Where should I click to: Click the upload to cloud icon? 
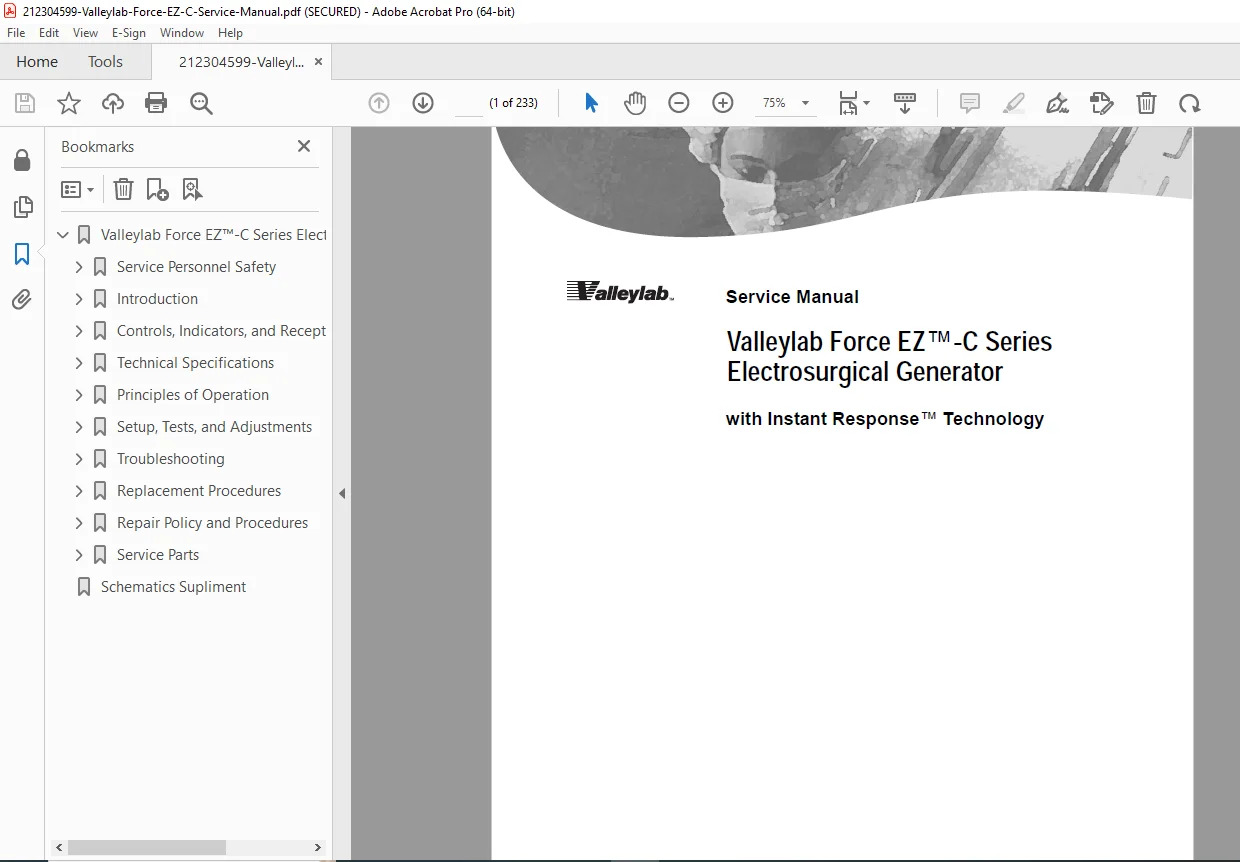(113, 103)
